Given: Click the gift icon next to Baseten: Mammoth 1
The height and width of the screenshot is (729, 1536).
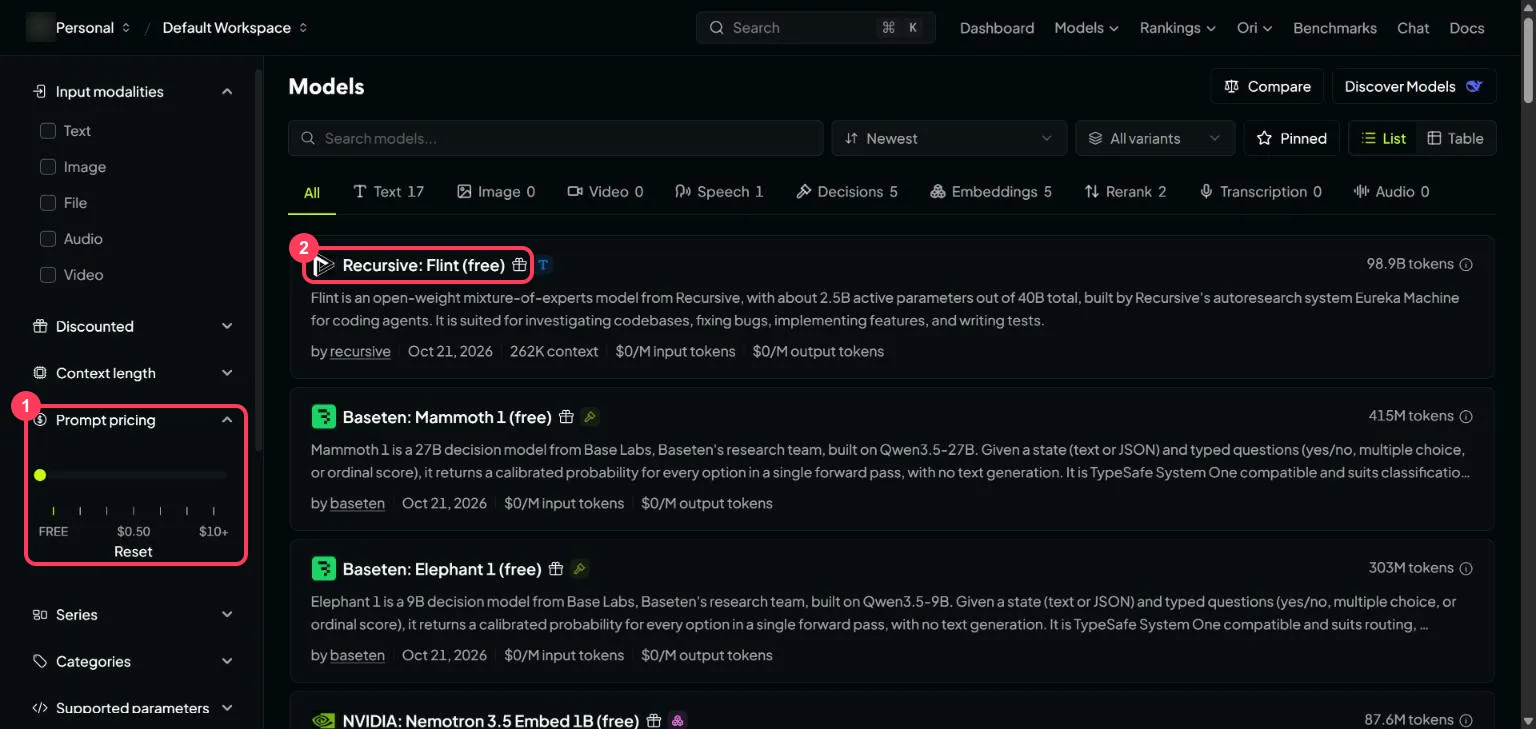Looking at the screenshot, I should 566,417.
